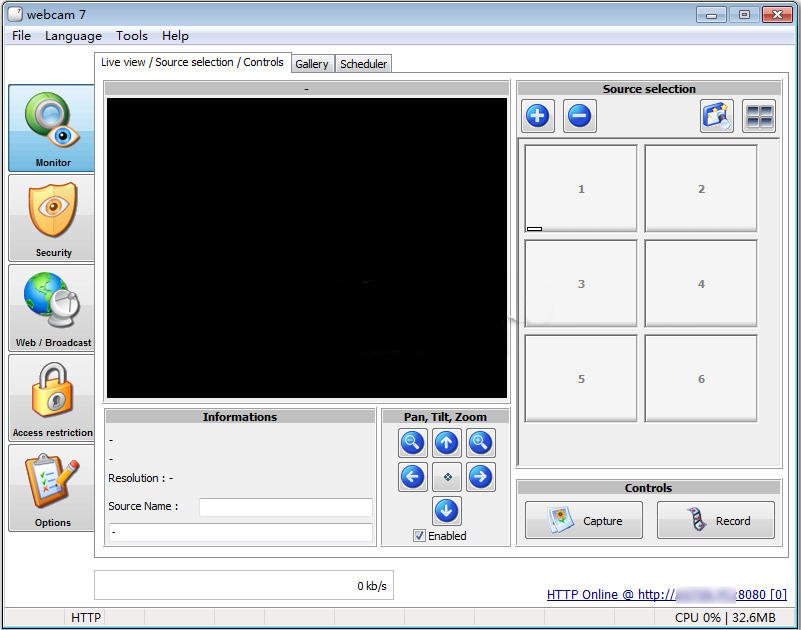Select source slot 6
Image resolution: width=801 pixels, height=630 pixels.
(701, 379)
